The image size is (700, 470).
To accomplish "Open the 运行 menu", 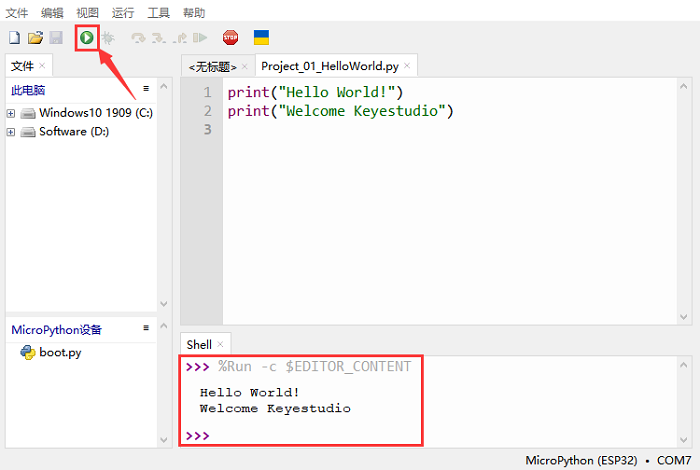I will click(x=123, y=13).
